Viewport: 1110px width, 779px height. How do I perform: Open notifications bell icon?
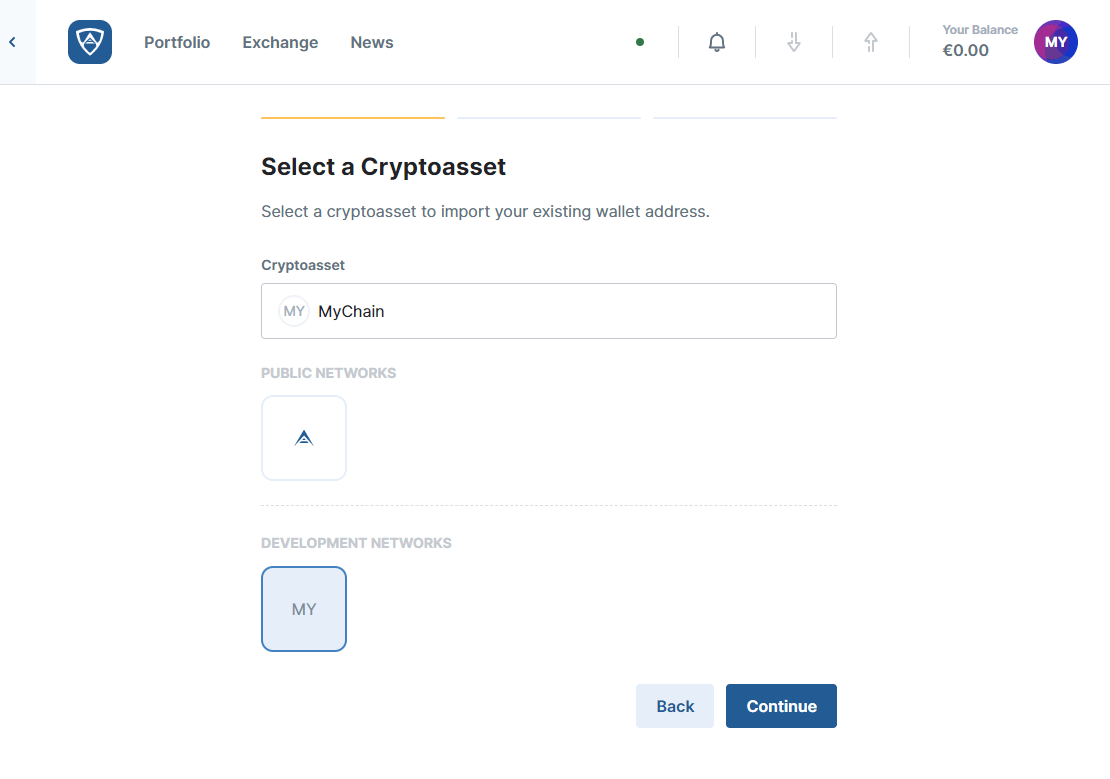(x=717, y=42)
